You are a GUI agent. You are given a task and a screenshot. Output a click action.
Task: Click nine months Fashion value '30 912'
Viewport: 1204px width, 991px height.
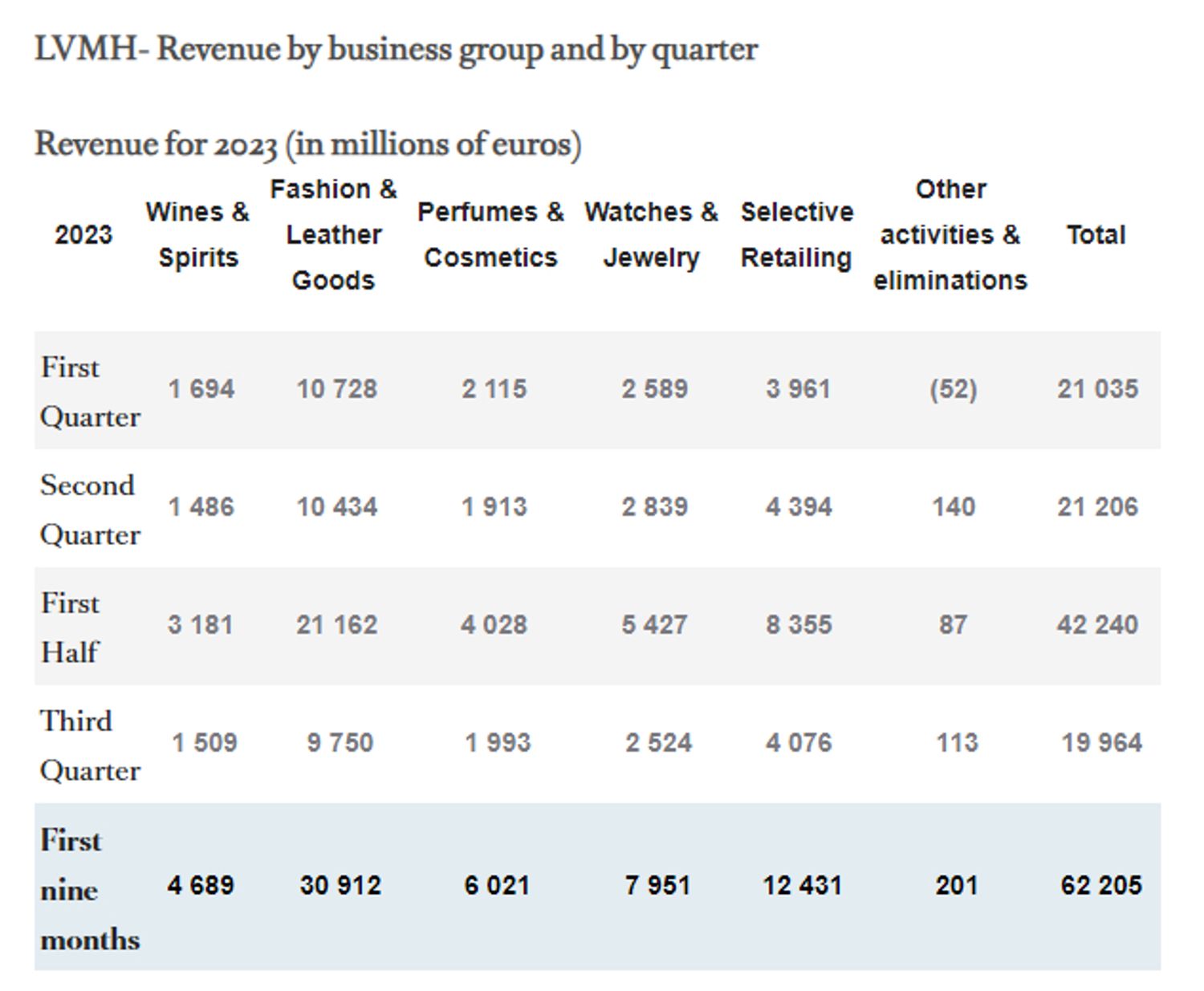(x=340, y=886)
